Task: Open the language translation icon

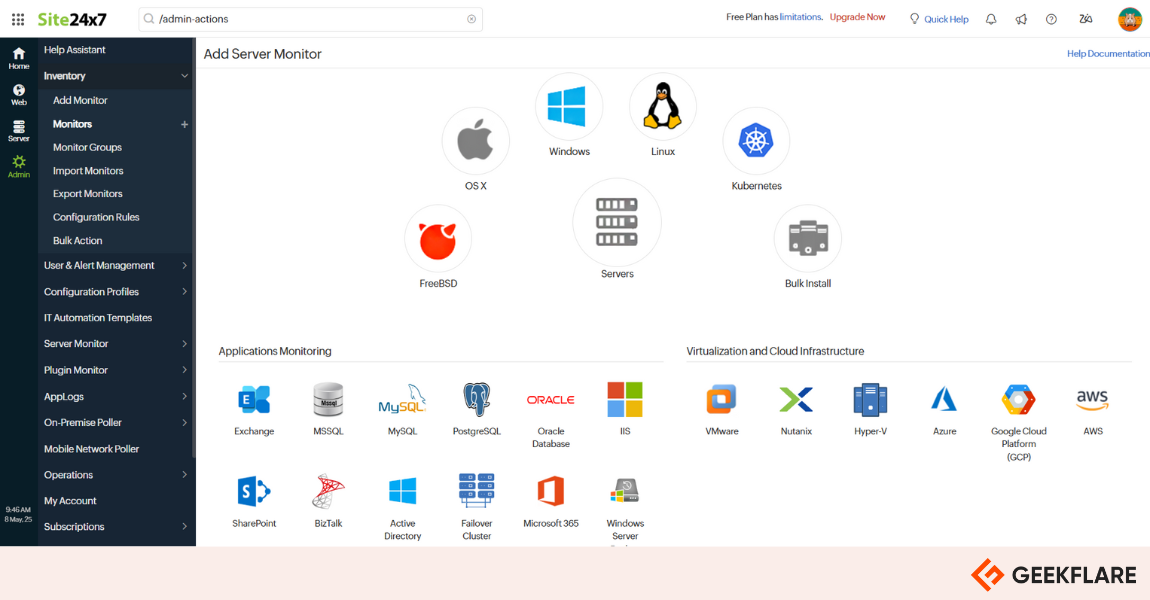Action: [x=1085, y=19]
